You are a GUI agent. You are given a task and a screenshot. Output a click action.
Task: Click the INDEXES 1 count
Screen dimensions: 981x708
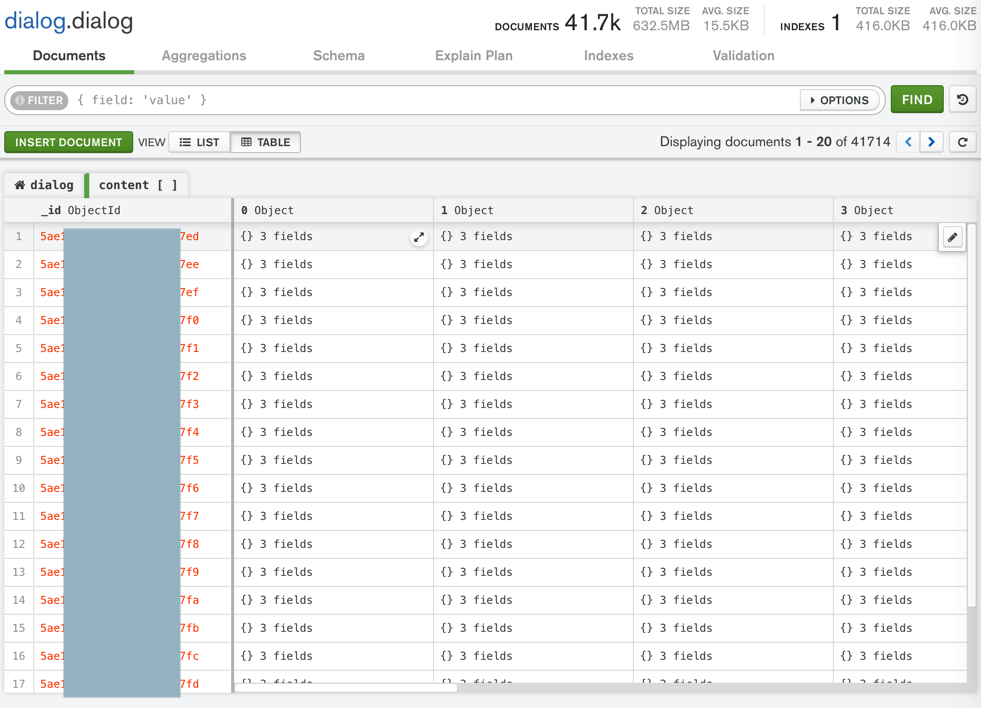(810, 24)
